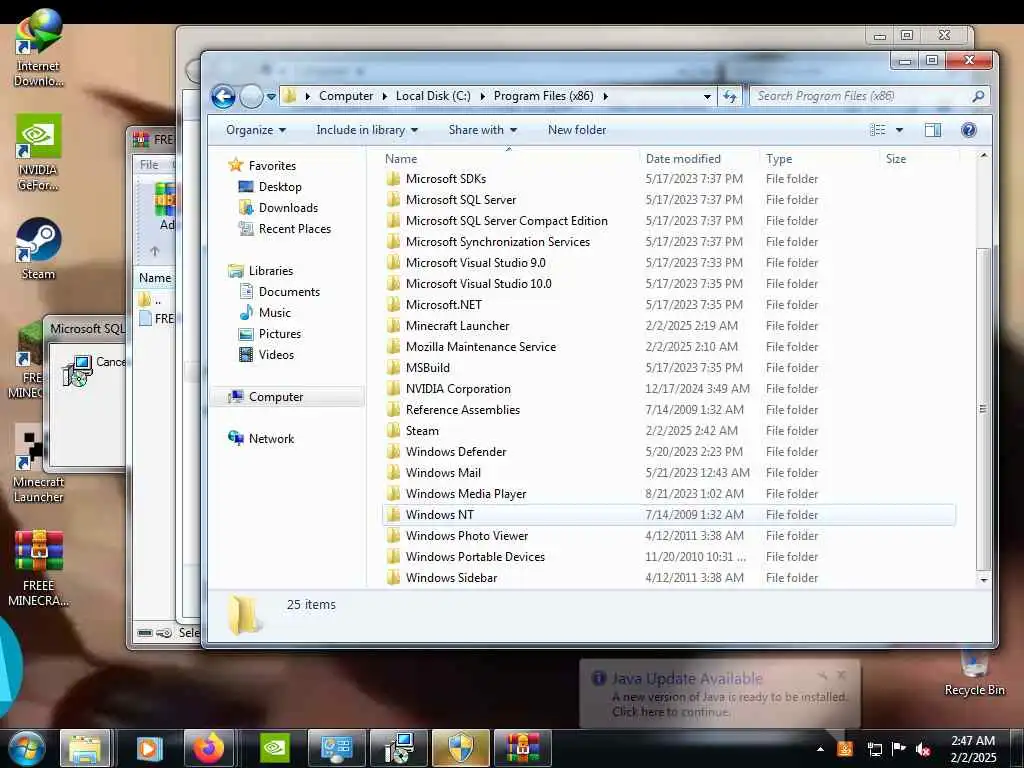Open address bar history dropdown arrow
The width and height of the screenshot is (1024, 768).
coord(707,97)
